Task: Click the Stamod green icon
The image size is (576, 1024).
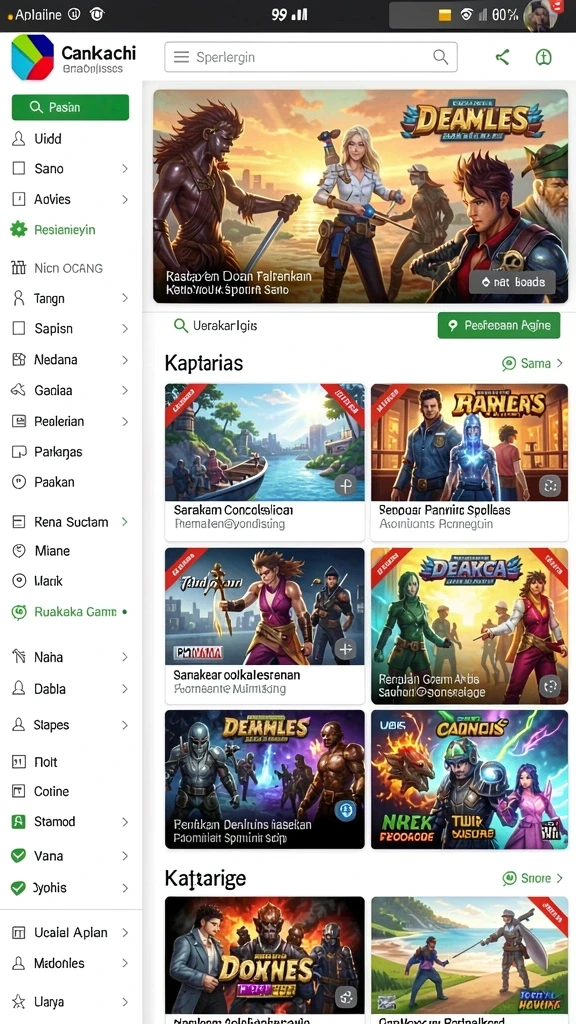Action: coord(19,822)
